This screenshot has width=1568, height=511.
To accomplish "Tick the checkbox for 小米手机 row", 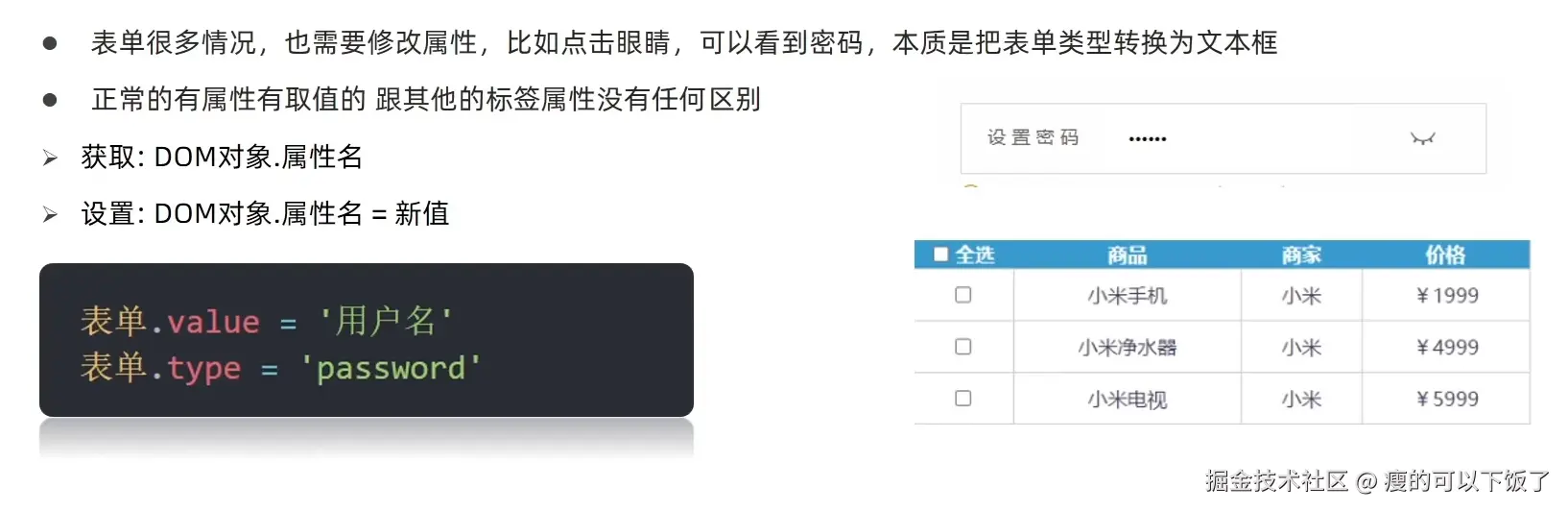I will [963, 295].
